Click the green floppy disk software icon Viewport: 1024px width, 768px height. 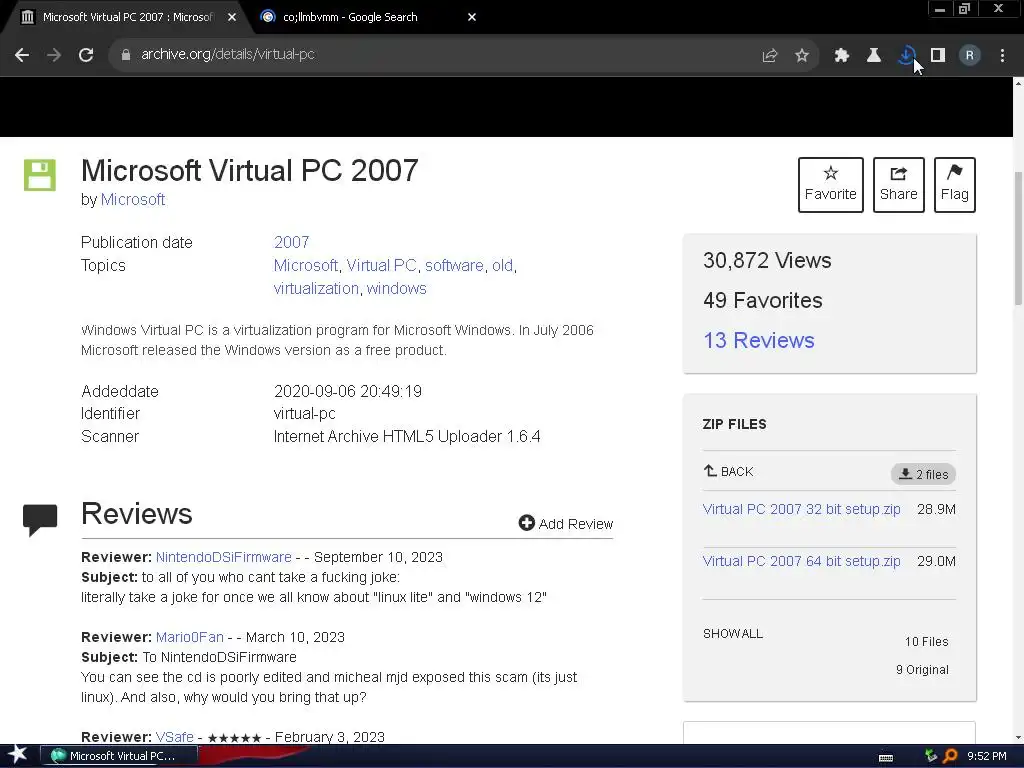tap(40, 175)
